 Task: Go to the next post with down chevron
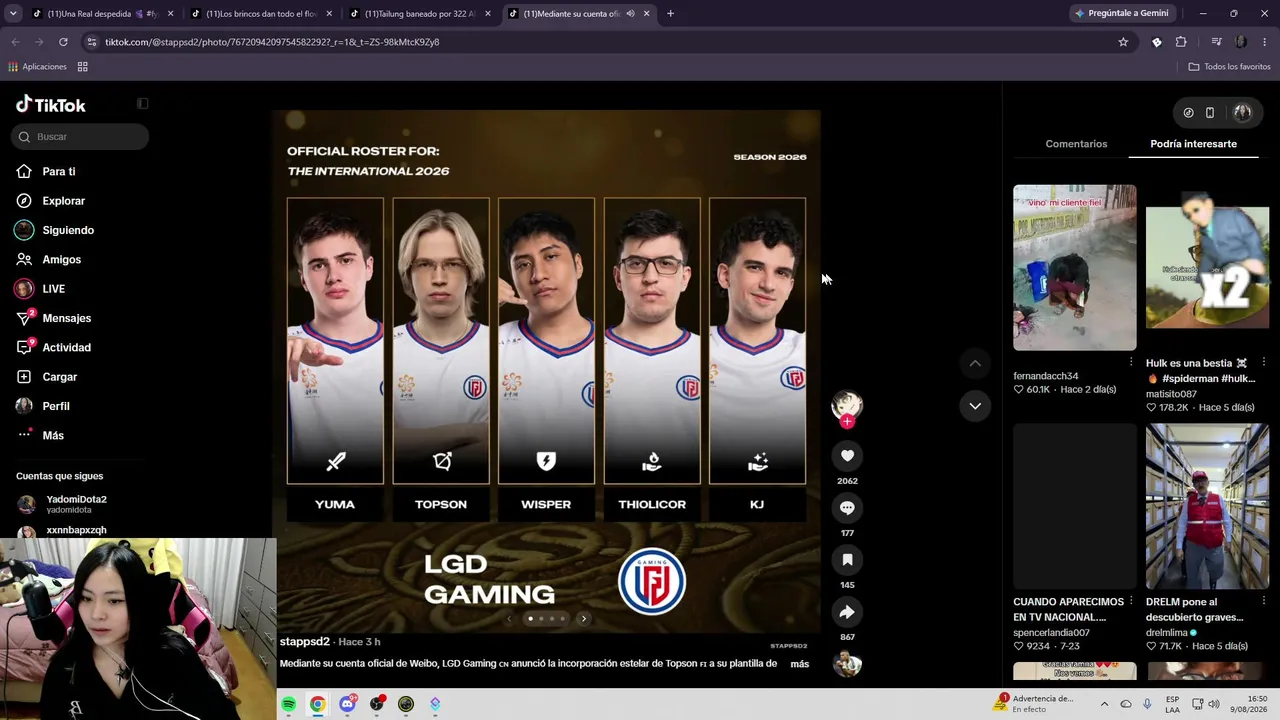975,406
